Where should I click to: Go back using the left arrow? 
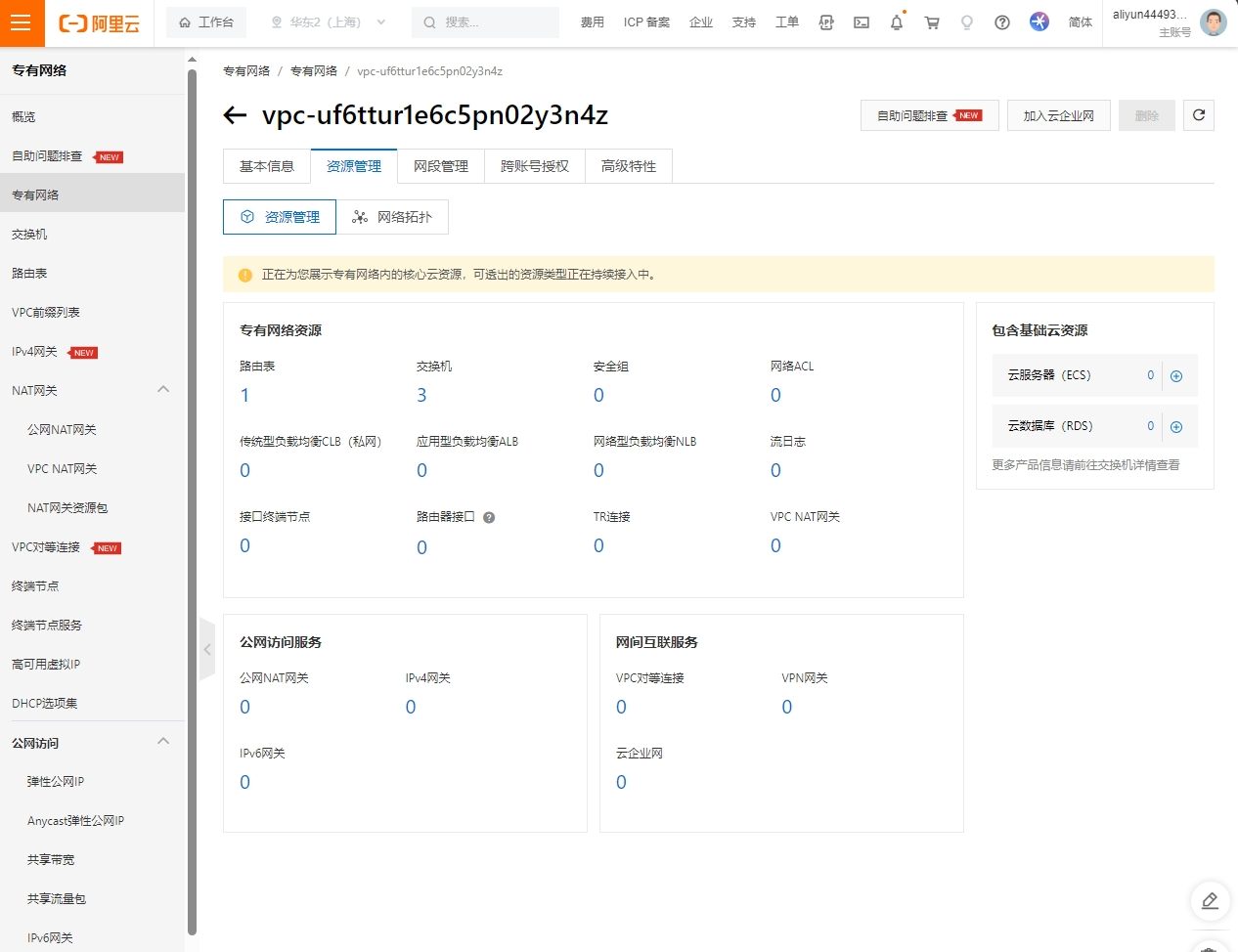[x=235, y=115]
